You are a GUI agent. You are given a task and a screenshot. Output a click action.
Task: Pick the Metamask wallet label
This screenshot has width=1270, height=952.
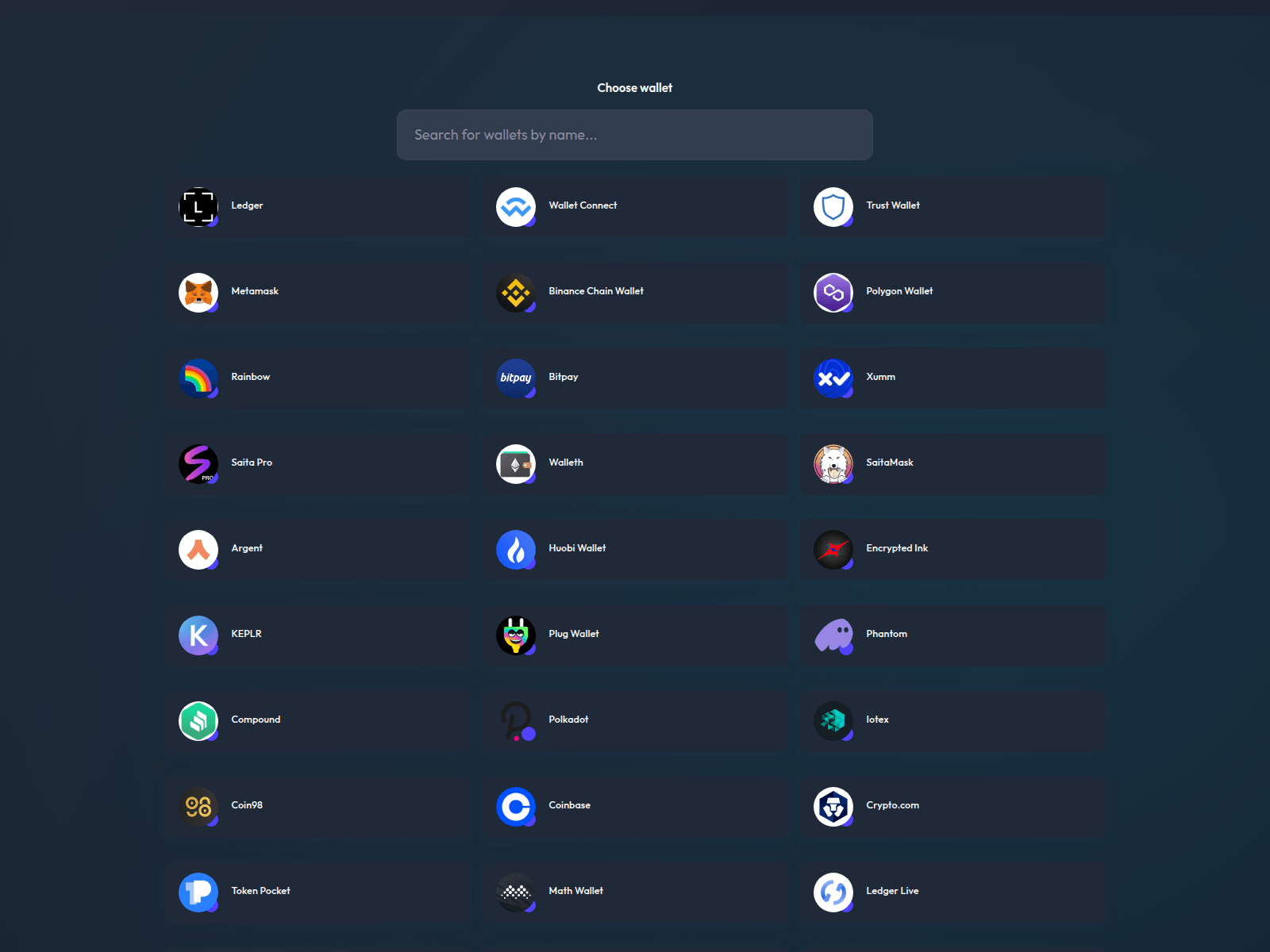[x=255, y=291]
